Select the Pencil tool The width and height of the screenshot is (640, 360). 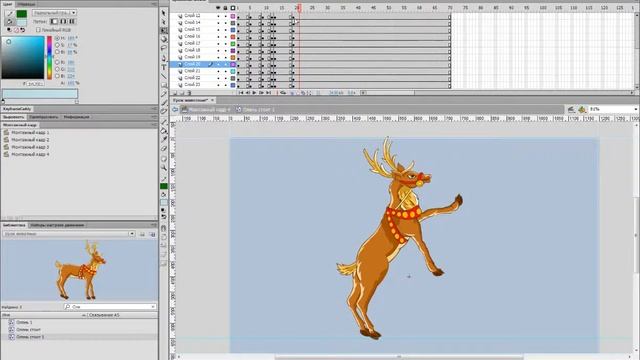pos(164,94)
